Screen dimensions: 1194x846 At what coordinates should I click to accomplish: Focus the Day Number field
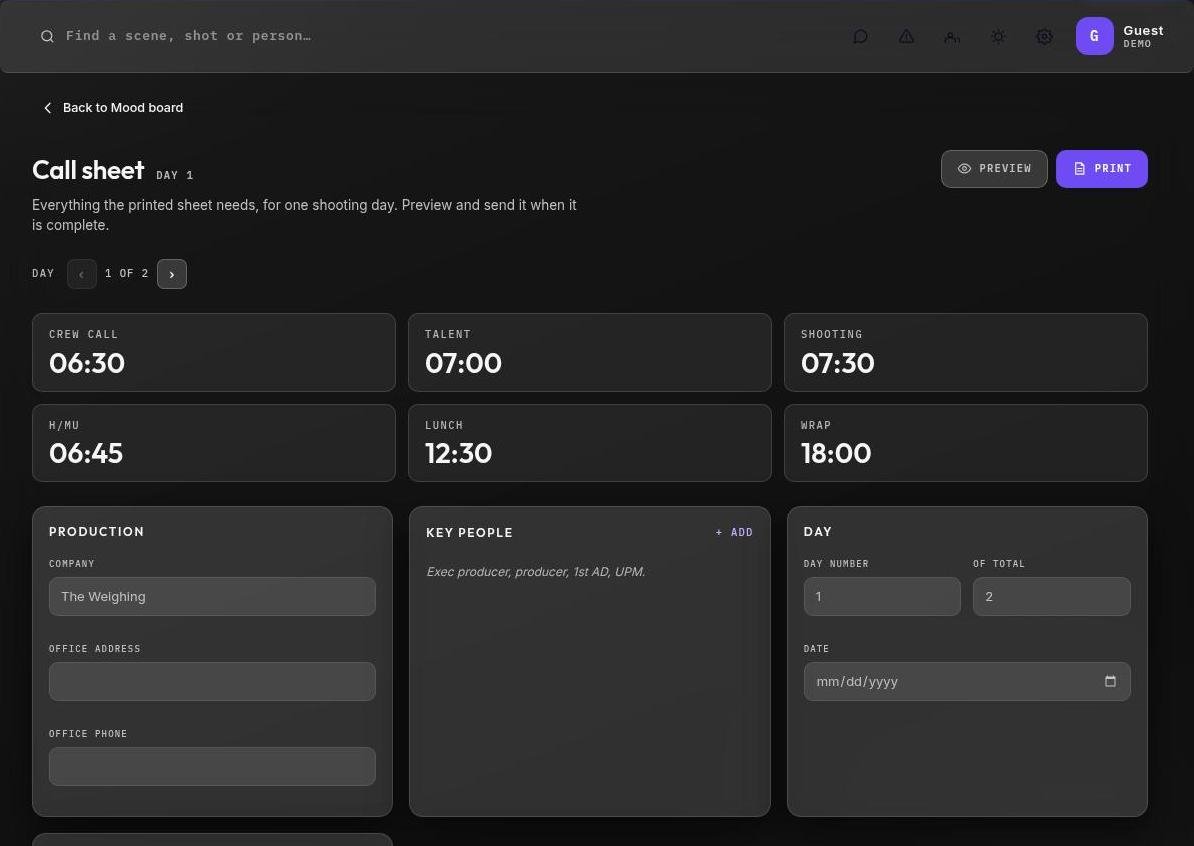tap(882, 596)
